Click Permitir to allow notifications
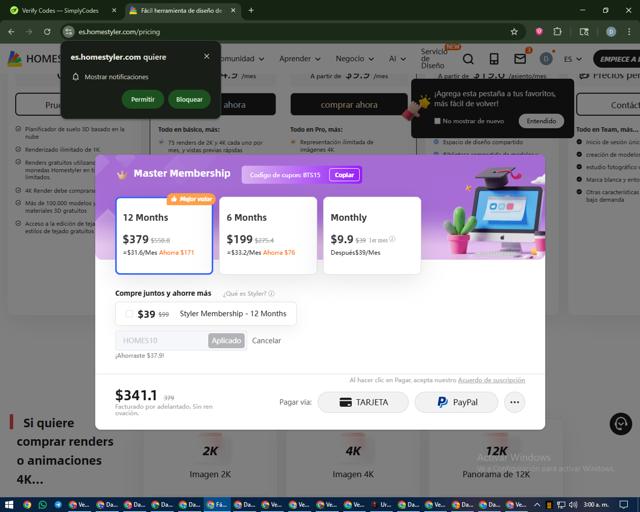Viewport: 640px width, 512px height. (143, 99)
